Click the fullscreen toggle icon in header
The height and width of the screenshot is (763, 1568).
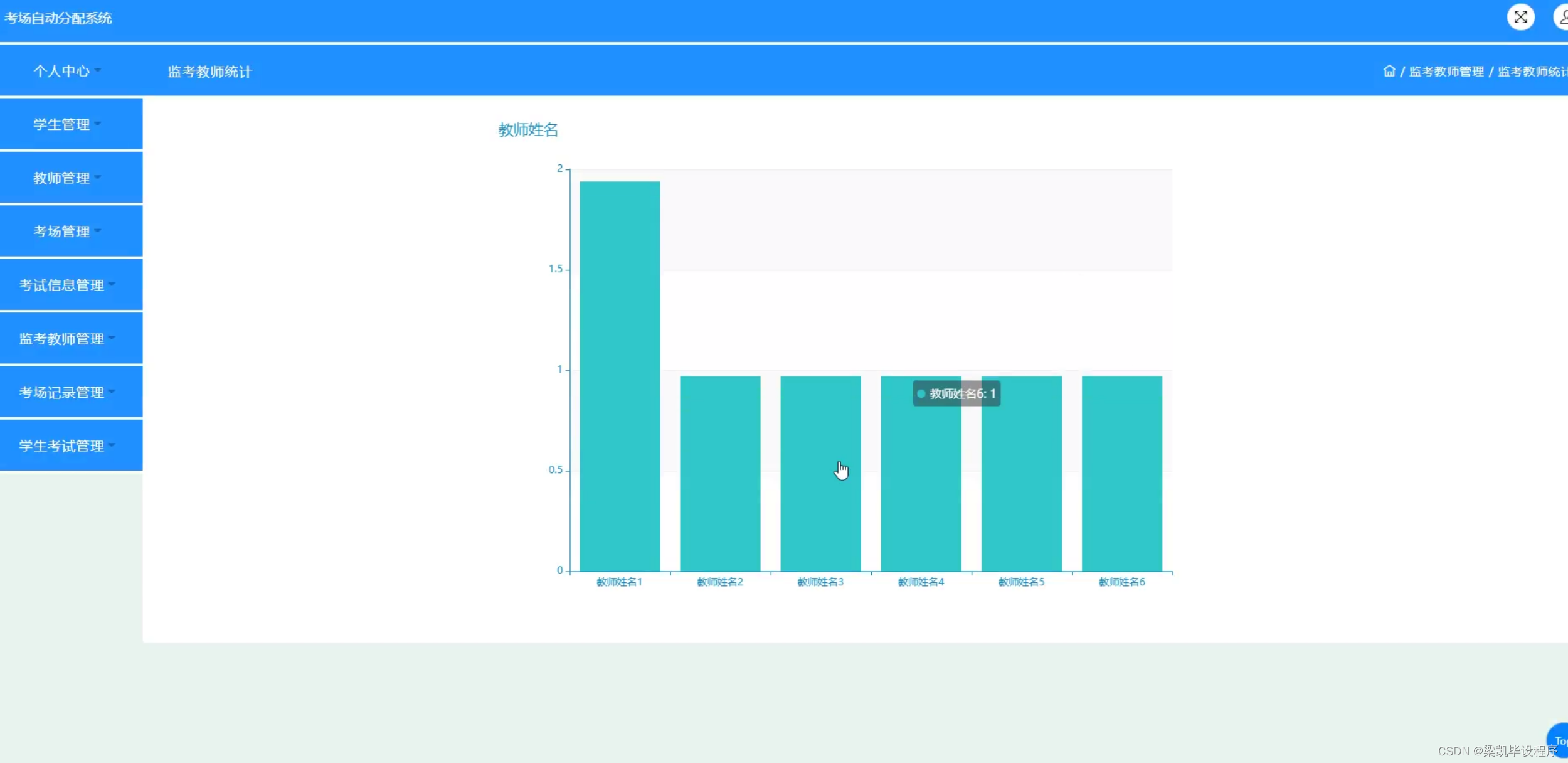pos(1520,18)
